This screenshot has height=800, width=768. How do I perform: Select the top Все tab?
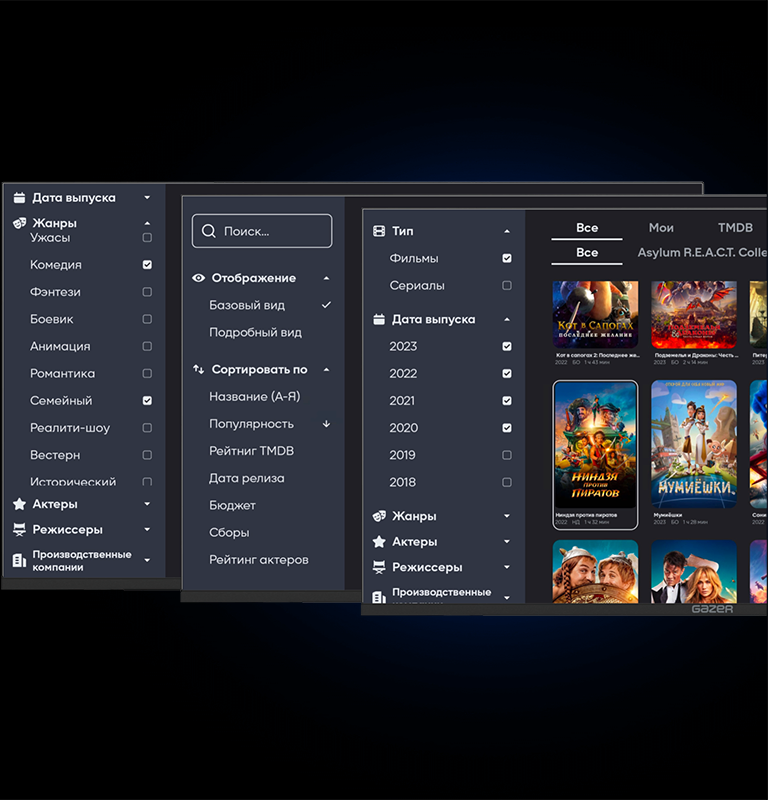point(587,228)
